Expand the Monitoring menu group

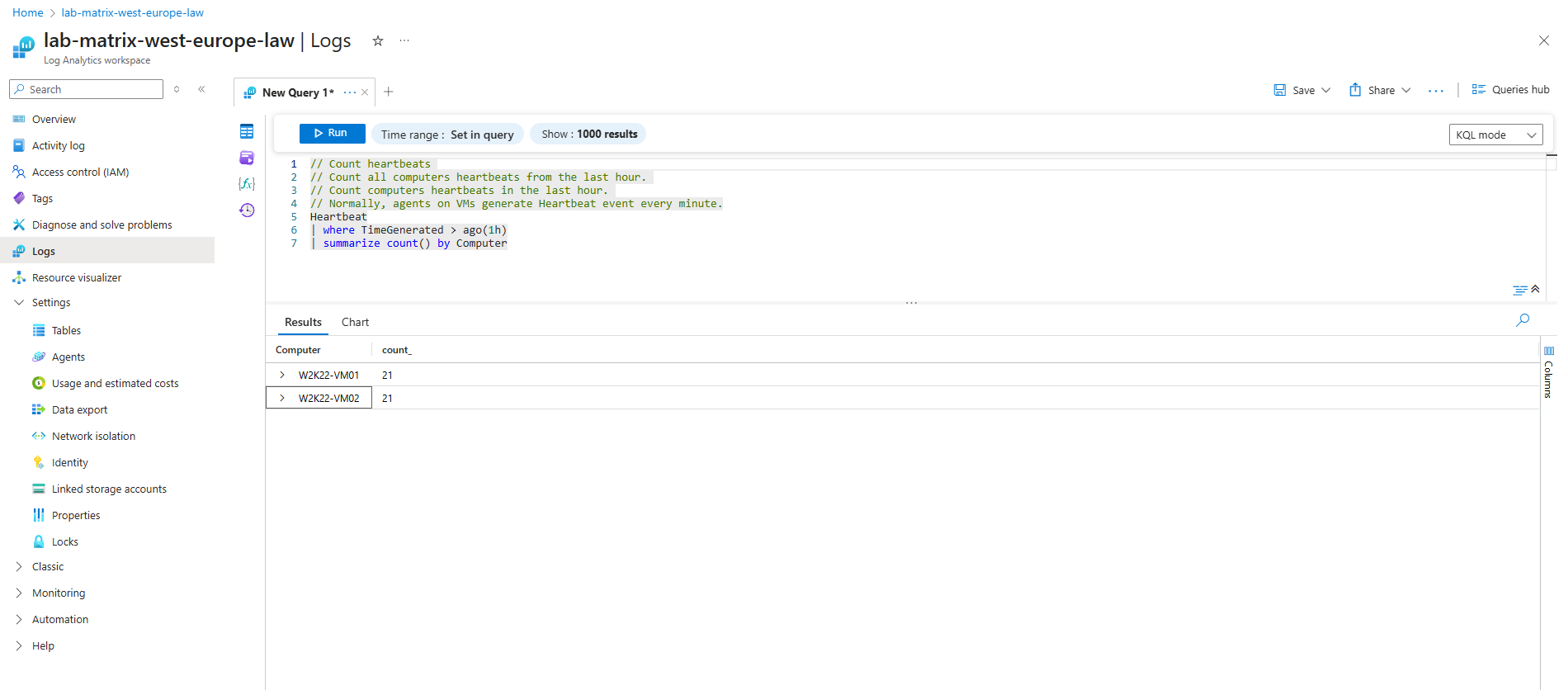click(19, 593)
